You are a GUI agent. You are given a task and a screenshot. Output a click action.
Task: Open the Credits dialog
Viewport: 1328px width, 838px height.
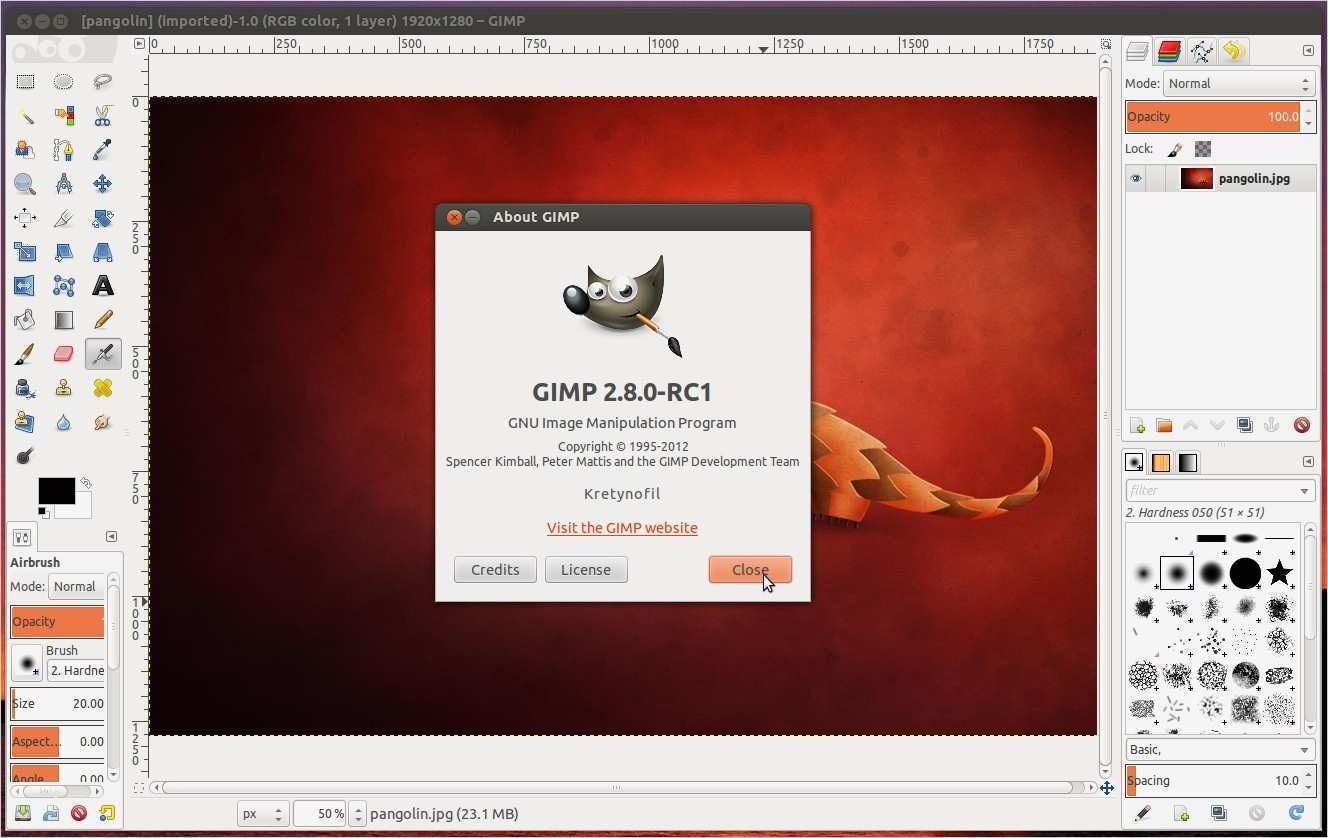[x=495, y=569]
